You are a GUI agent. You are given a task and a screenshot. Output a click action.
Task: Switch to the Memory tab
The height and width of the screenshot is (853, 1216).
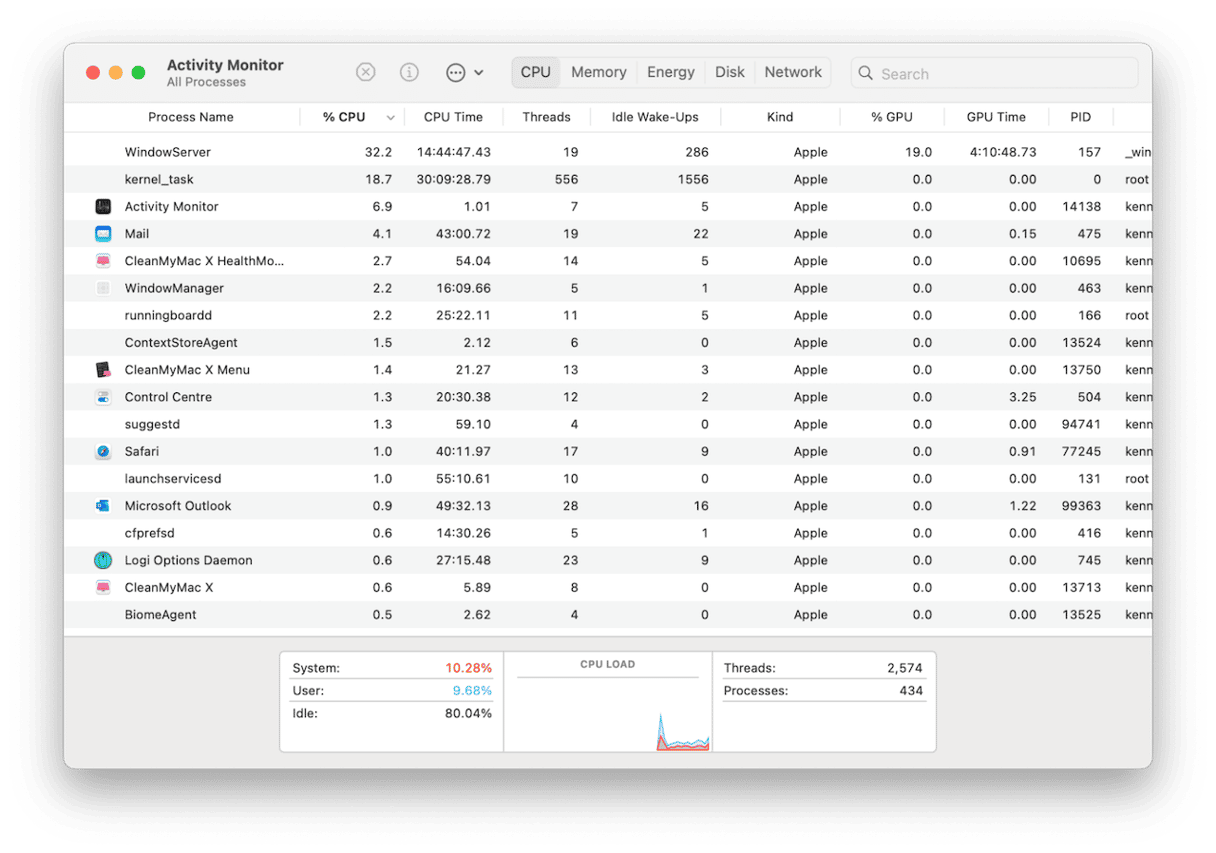tap(599, 72)
